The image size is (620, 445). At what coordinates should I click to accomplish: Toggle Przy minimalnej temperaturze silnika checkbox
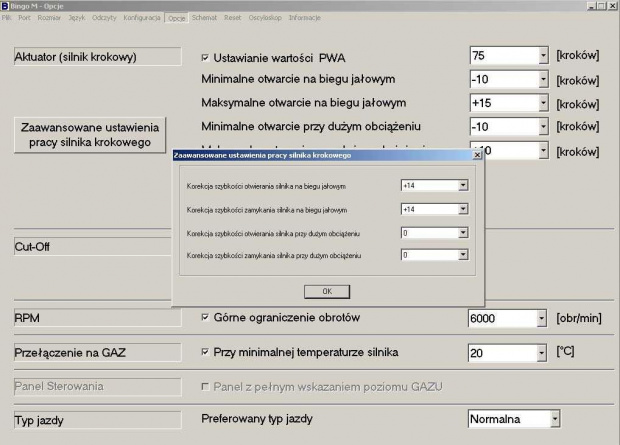[x=206, y=352]
